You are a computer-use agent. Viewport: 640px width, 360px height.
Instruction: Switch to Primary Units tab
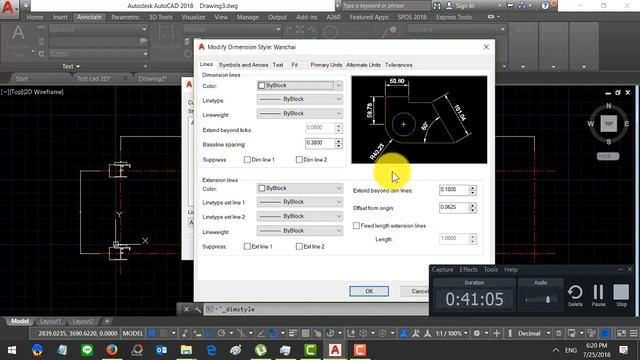(326, 65)
